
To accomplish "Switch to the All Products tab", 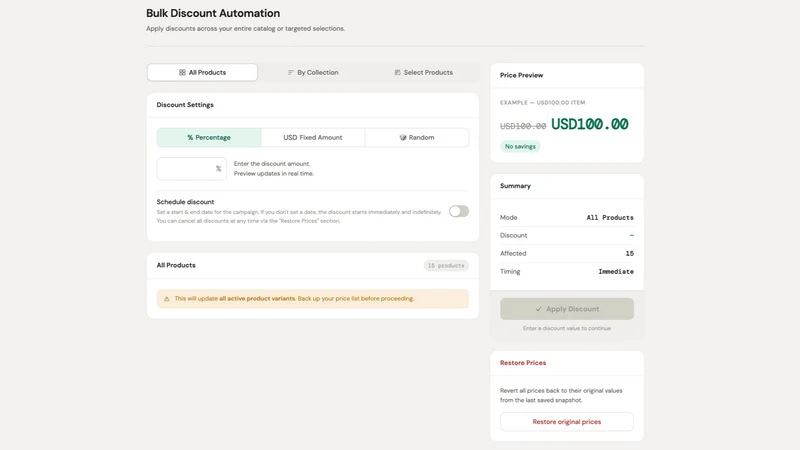I will (x=202, y=72).
